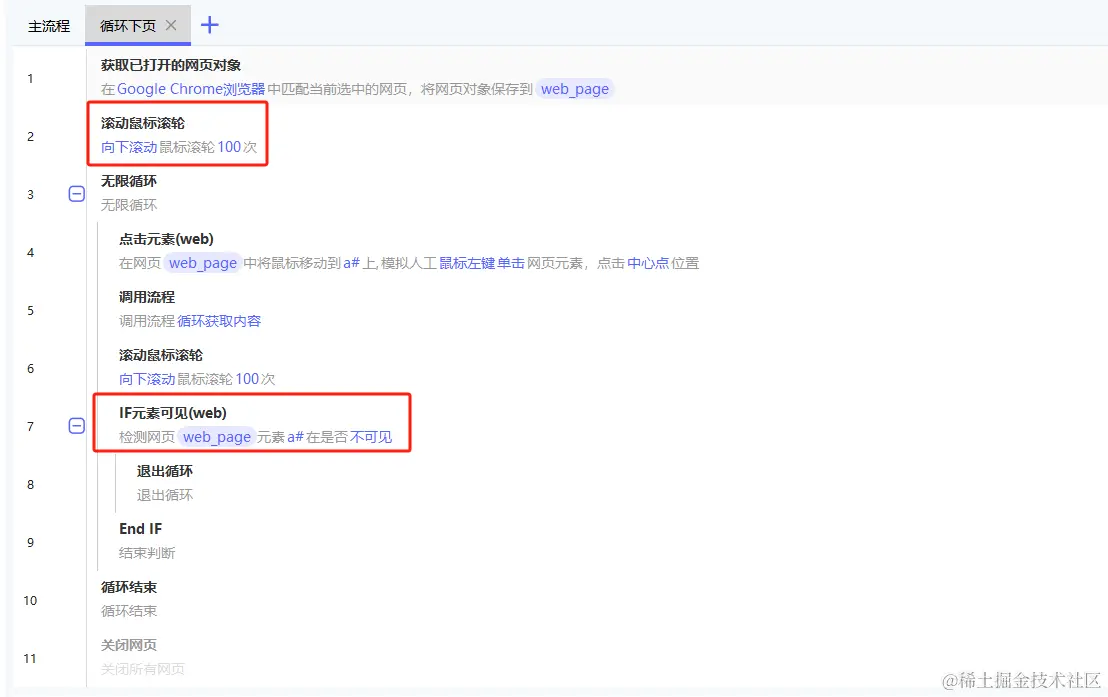Select the 循环结束 step on line 10
Screen dimensions: 1108x697
coord(129,587)
